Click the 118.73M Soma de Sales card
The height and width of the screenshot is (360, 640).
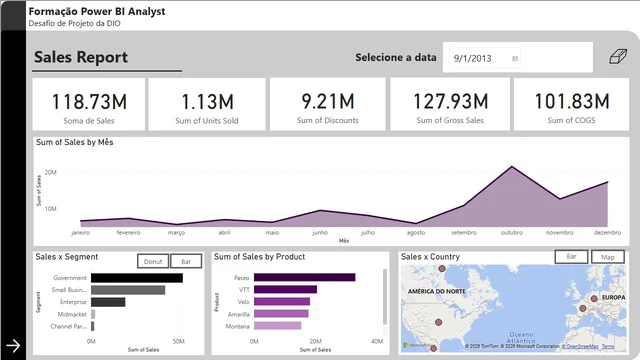[89, 104]
